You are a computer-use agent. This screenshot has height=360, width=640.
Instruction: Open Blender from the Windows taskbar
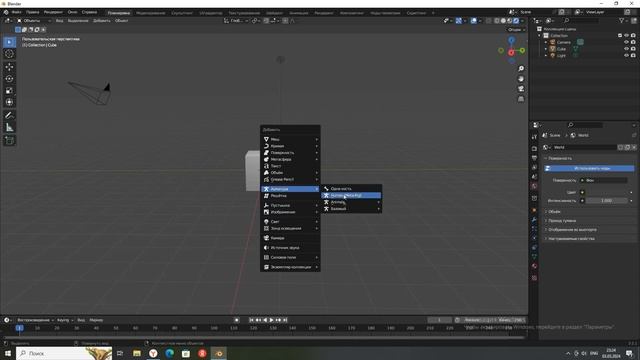pos(219,353)
